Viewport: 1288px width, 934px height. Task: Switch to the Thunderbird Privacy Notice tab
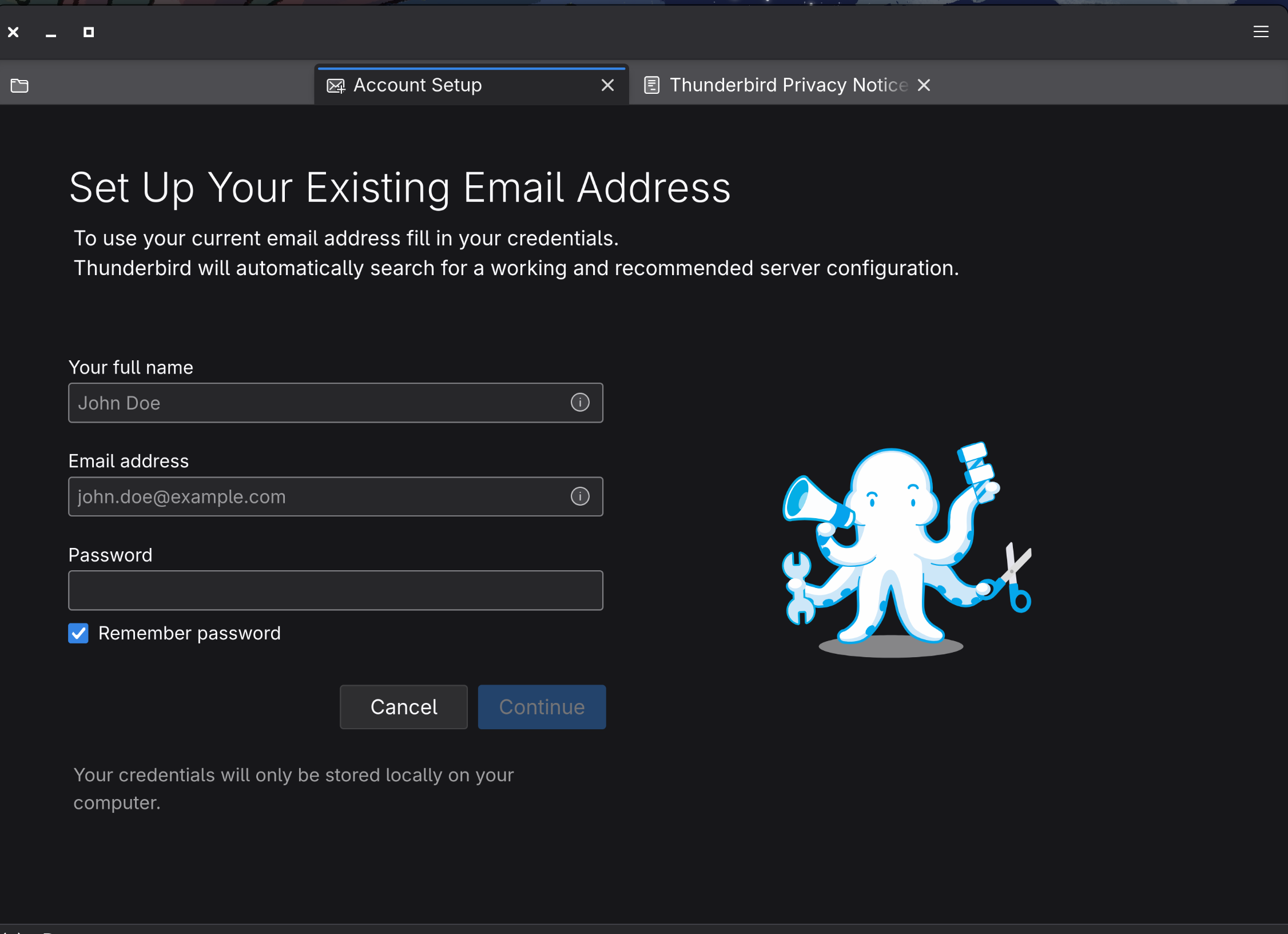click(x=788, y=85)
